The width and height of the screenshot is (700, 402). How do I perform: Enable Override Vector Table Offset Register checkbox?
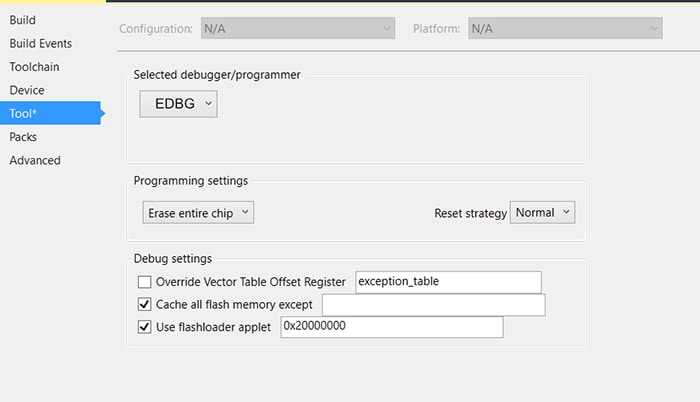pos(145,282)
